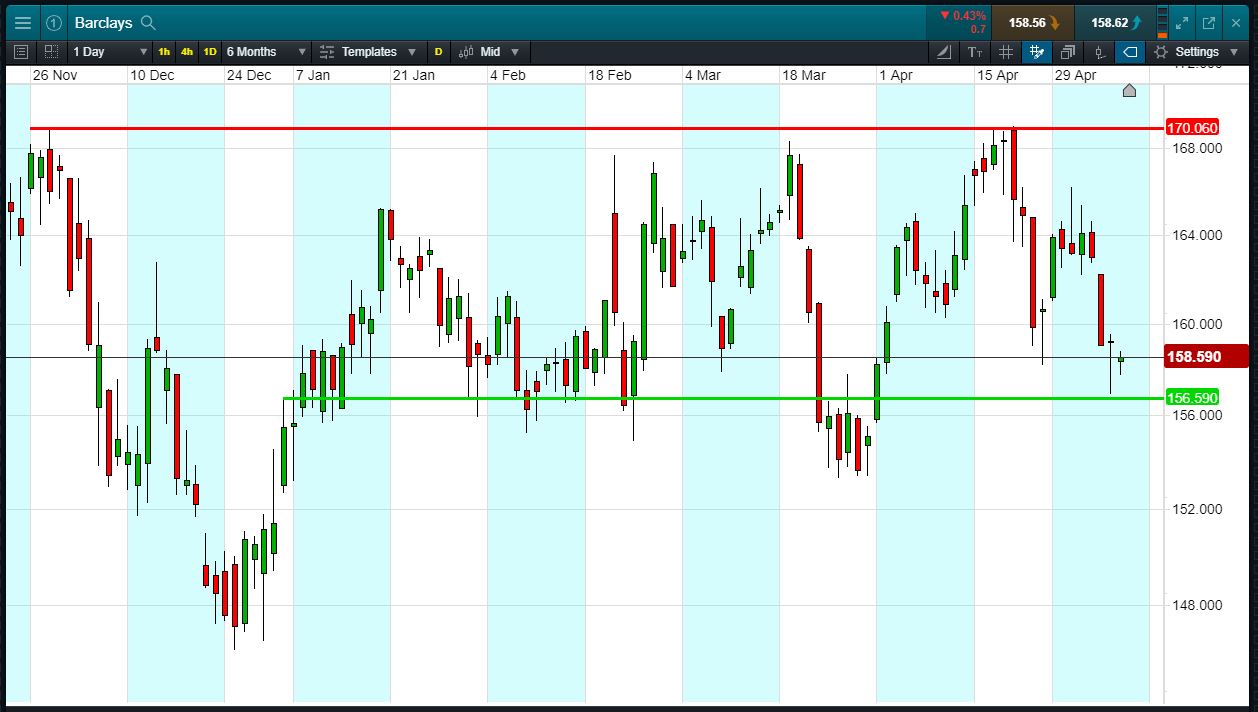Viewport: 1258px width, 712px height.
Task: Click the price marker candle icon
Action: (x=1099, y=52)
